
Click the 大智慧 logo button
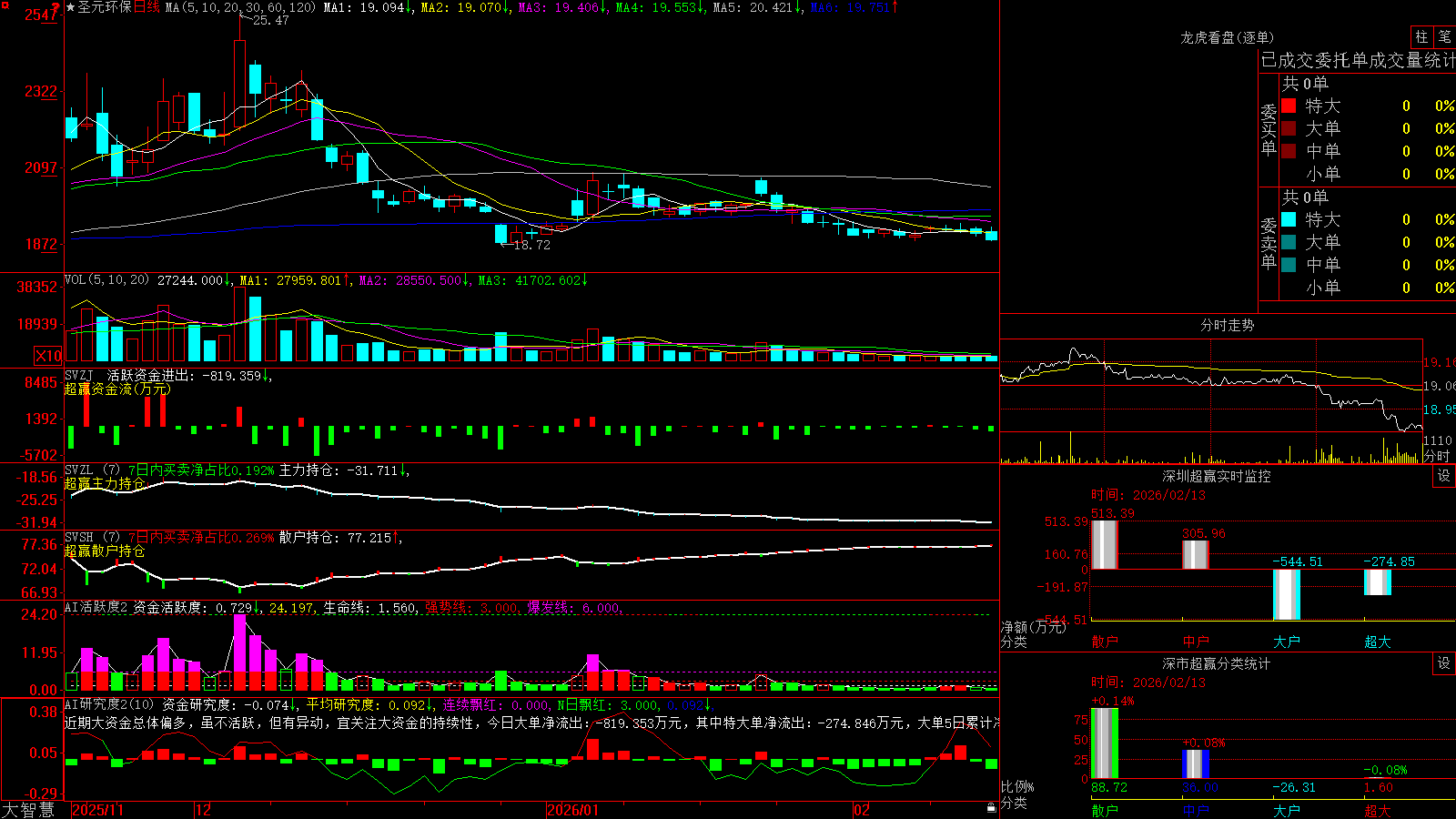point(28,810)
